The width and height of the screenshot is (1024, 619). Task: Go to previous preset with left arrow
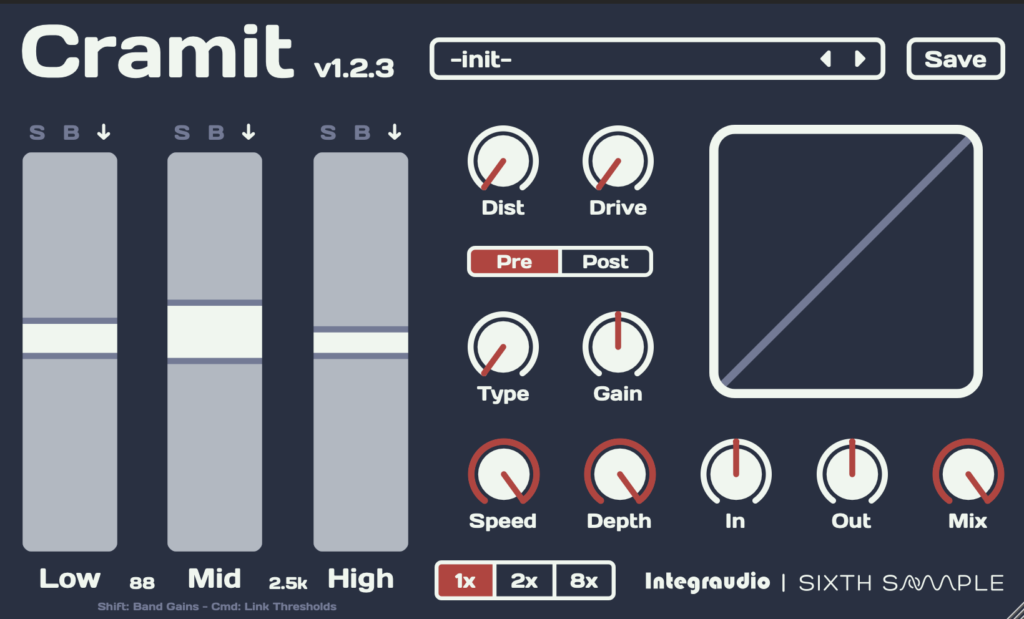pyautogui.click(x=825, y=59)
